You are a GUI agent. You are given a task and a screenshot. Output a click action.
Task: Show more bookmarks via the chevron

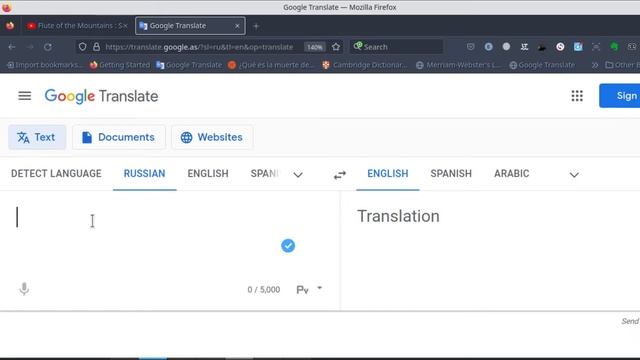[595, 65]
